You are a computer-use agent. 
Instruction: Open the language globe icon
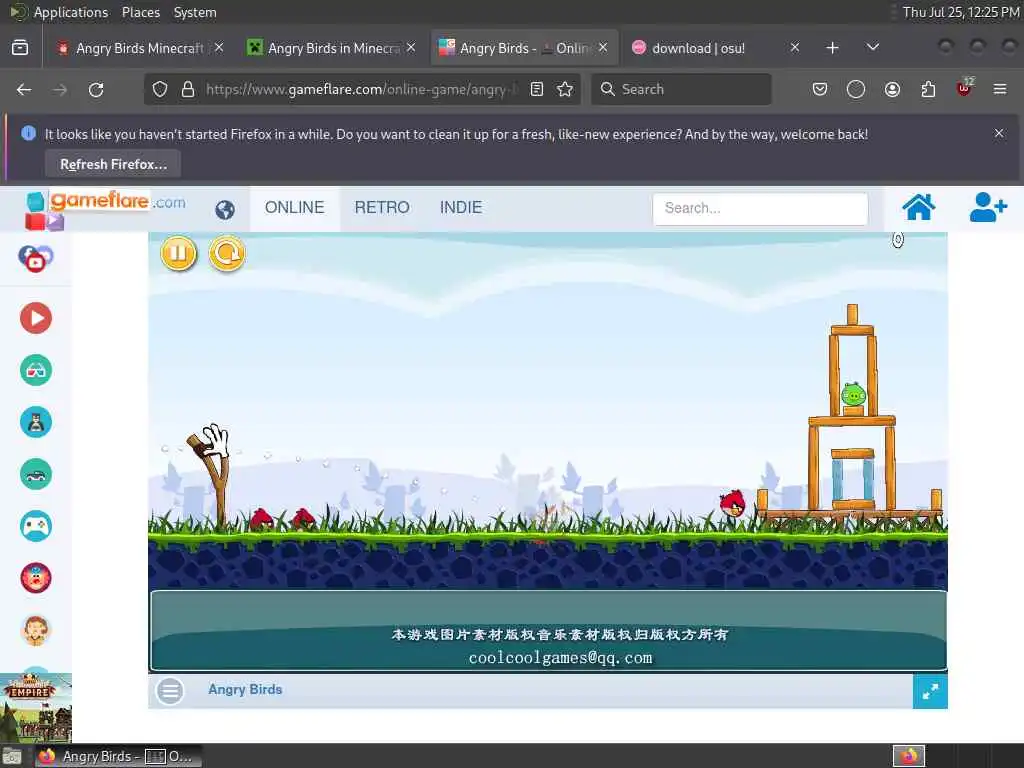225,210
